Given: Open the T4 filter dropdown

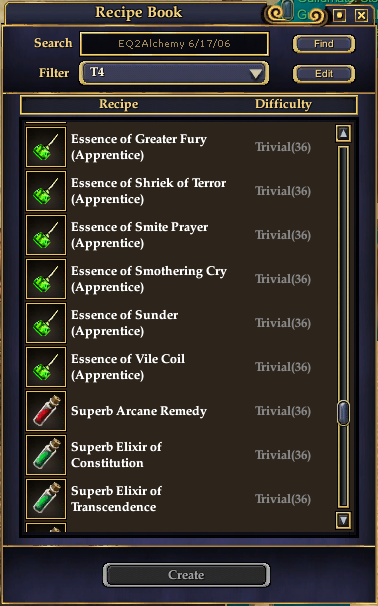Looking at the screenshot, I should click(174, 73).
